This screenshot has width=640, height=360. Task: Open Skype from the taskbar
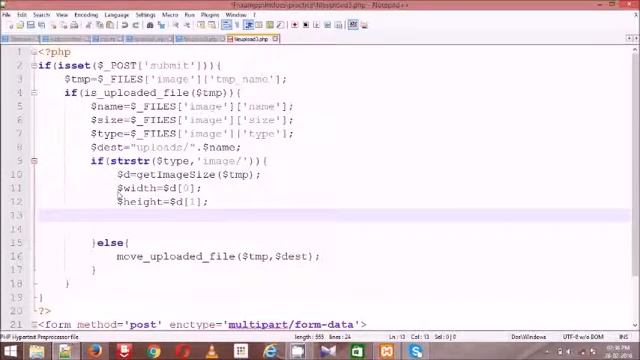[416, 351]
